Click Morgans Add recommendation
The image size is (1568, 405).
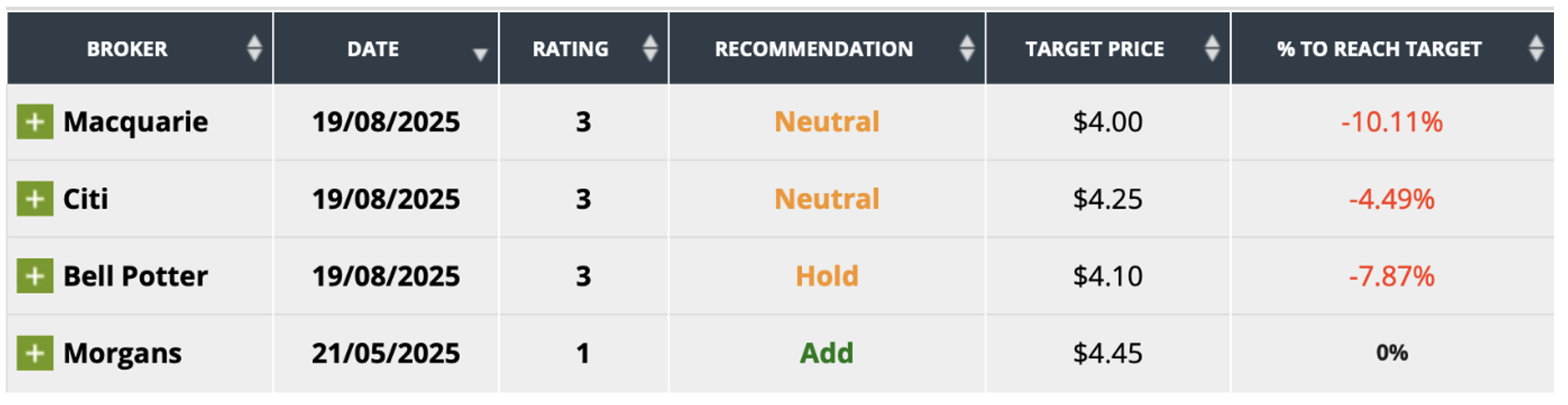tap(827, 353)
